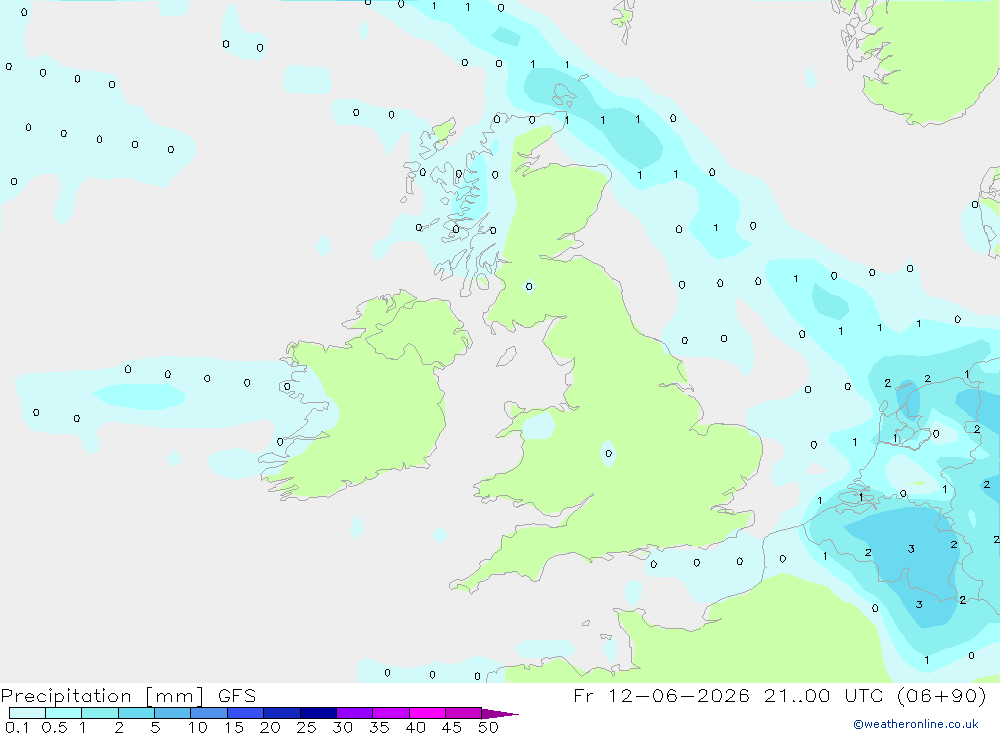This screenshot has width=1000, height=733.
Task: Click the '20' legend scale label
Action: (x=270, y=727)
